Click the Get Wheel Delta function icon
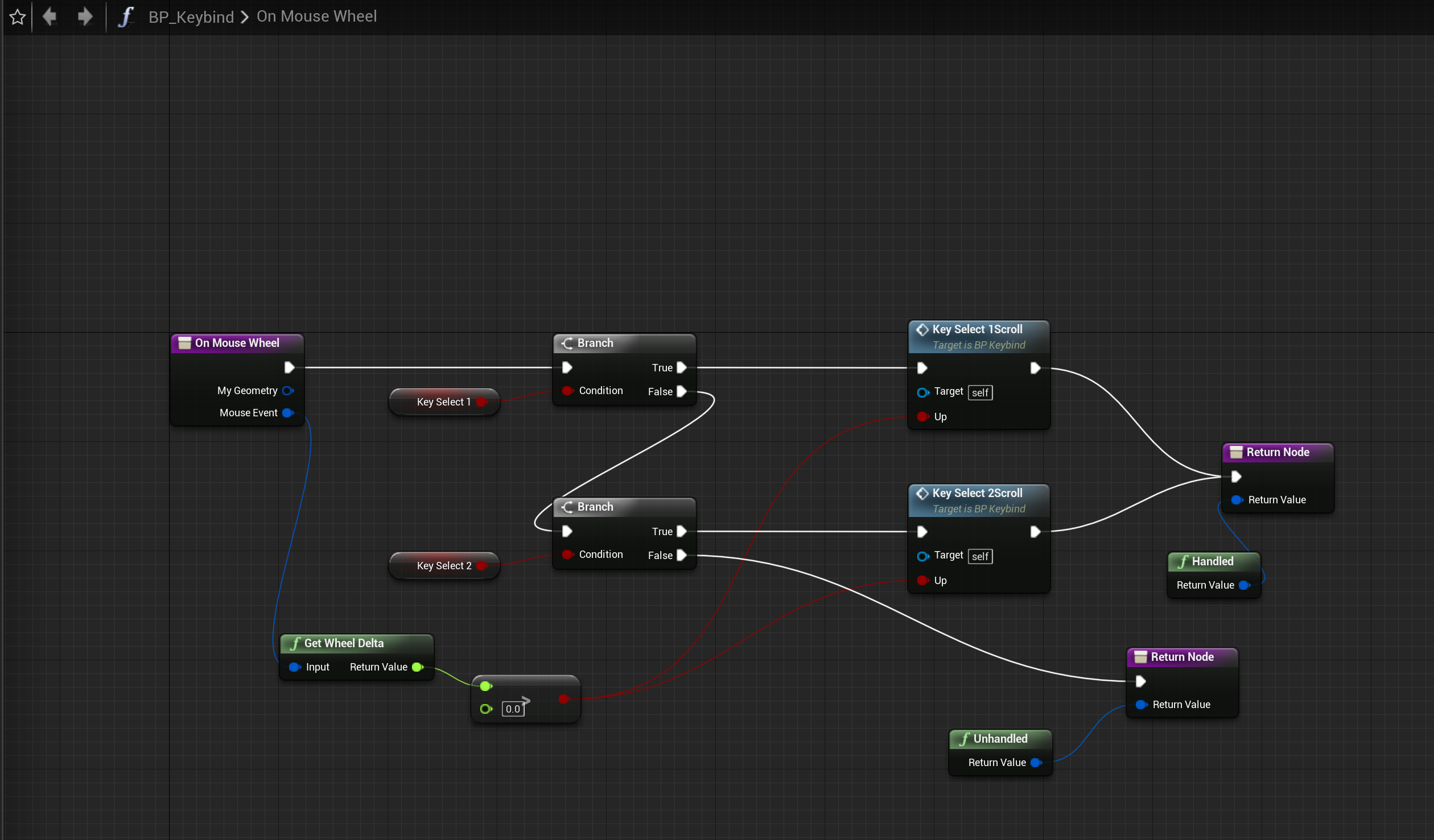The image size is (1434, 840). (295, 643)
